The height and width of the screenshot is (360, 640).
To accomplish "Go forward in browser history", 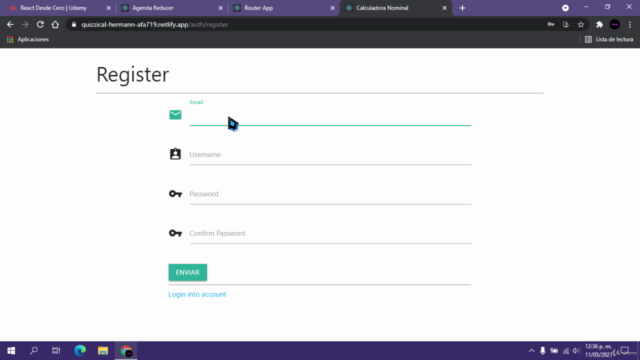I will pos(25,24).
